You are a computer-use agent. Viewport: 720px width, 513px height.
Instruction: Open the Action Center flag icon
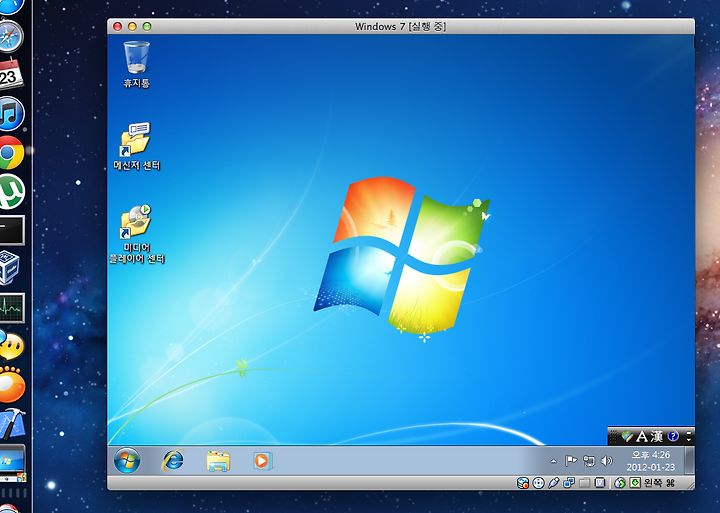[x=571, y=461]
